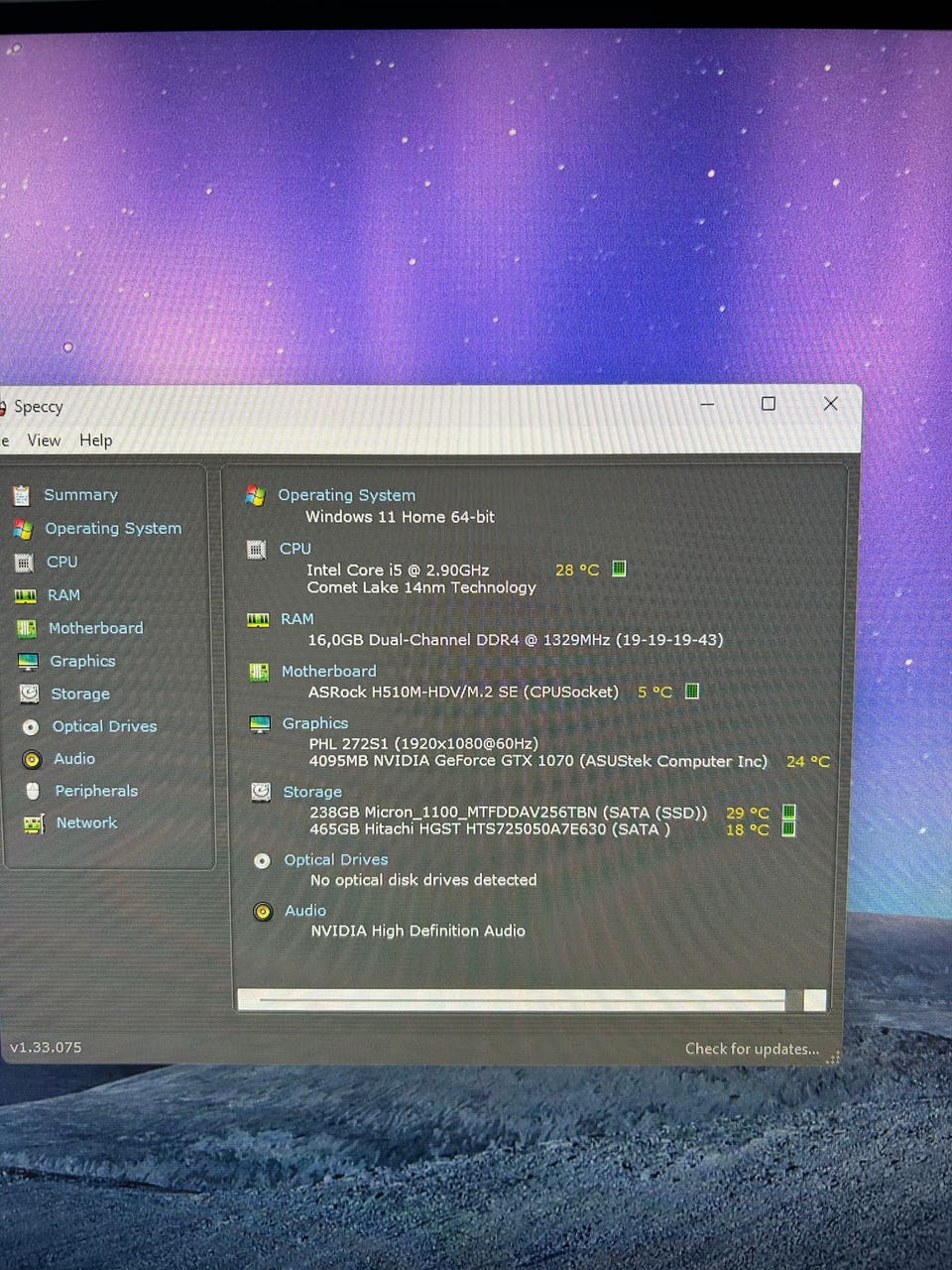Close the Speccy window

click(x=831, y=404)
